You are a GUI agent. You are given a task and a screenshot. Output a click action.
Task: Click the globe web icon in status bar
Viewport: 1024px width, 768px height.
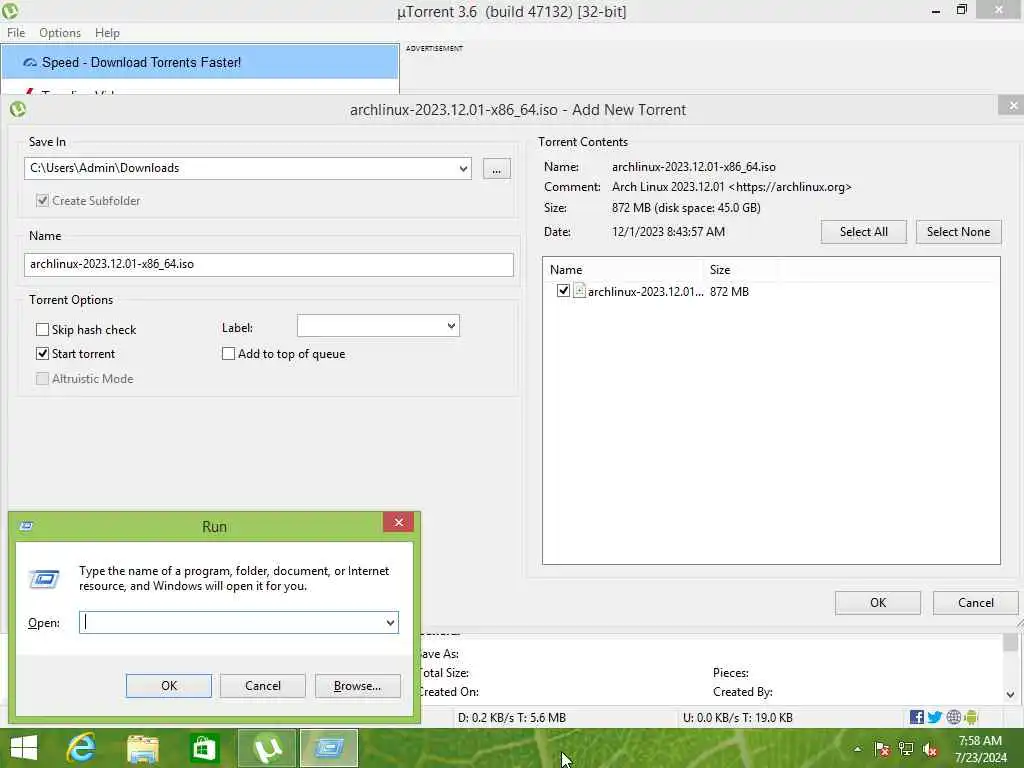[953, 717]
